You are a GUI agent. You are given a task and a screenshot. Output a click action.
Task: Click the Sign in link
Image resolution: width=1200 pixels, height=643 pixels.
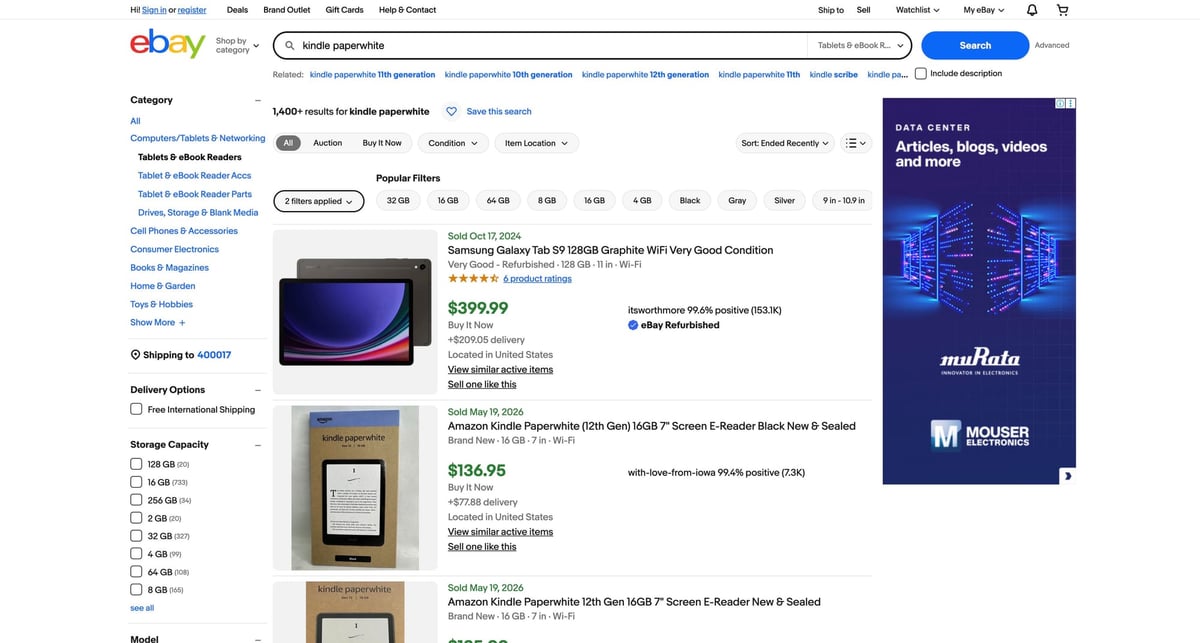(x=154, y=10)
